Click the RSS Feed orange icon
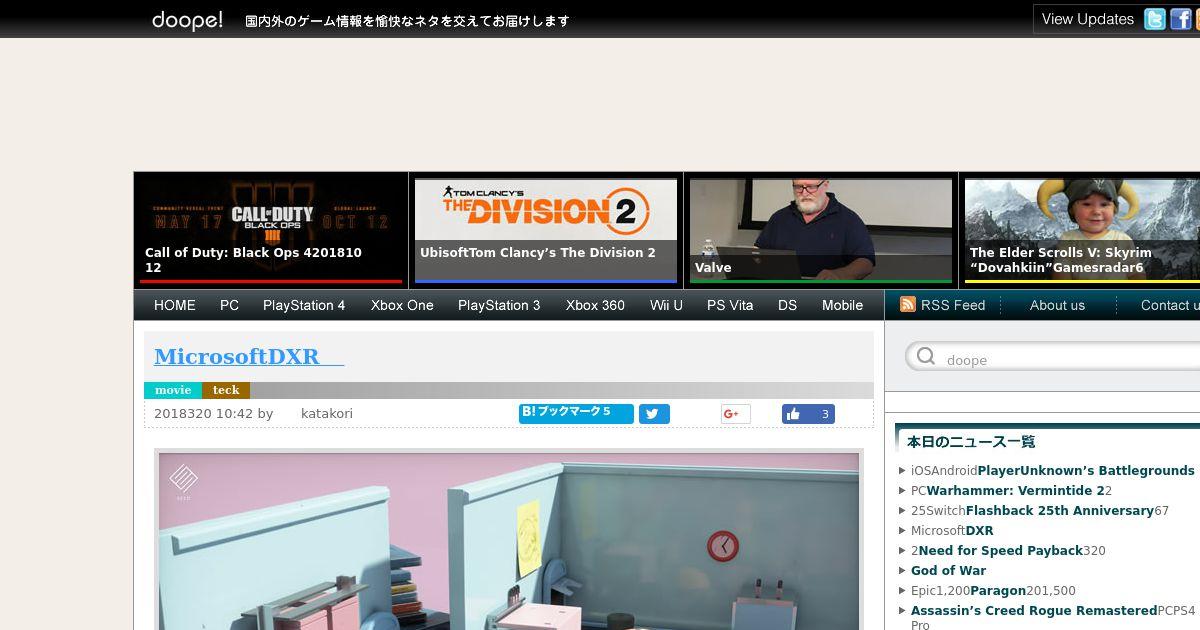The image size is (1200, 630). coord(908,305)
